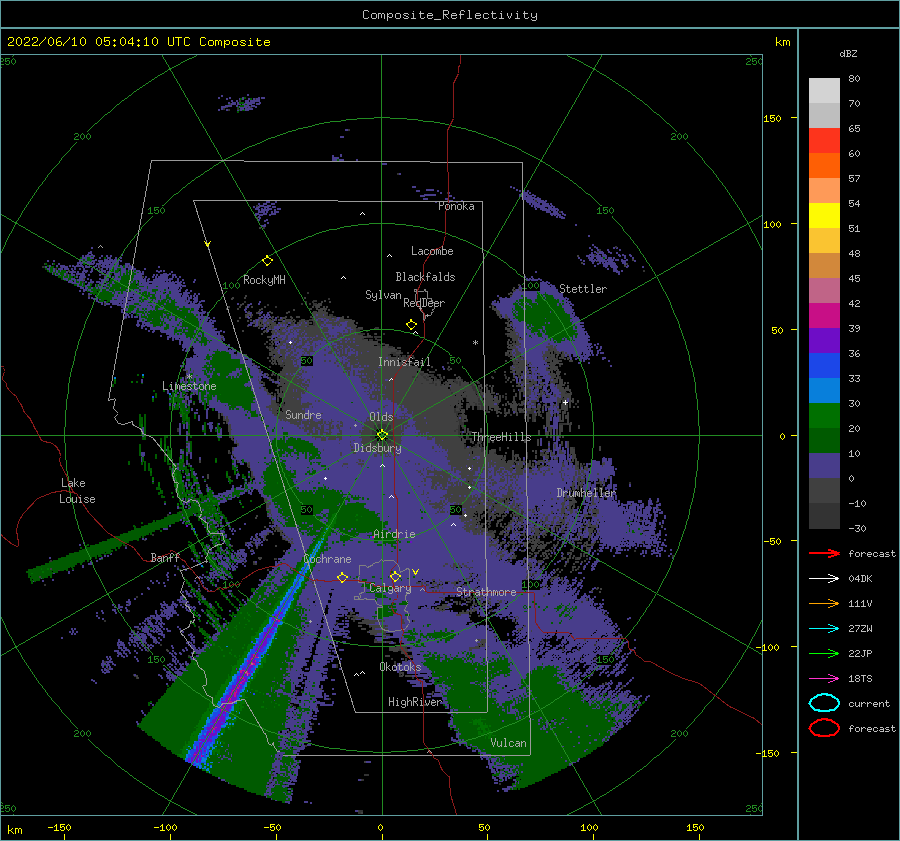Click the yellow diamond marker above Calgary
Screen dimensions: 900x841
pos(395,576)
